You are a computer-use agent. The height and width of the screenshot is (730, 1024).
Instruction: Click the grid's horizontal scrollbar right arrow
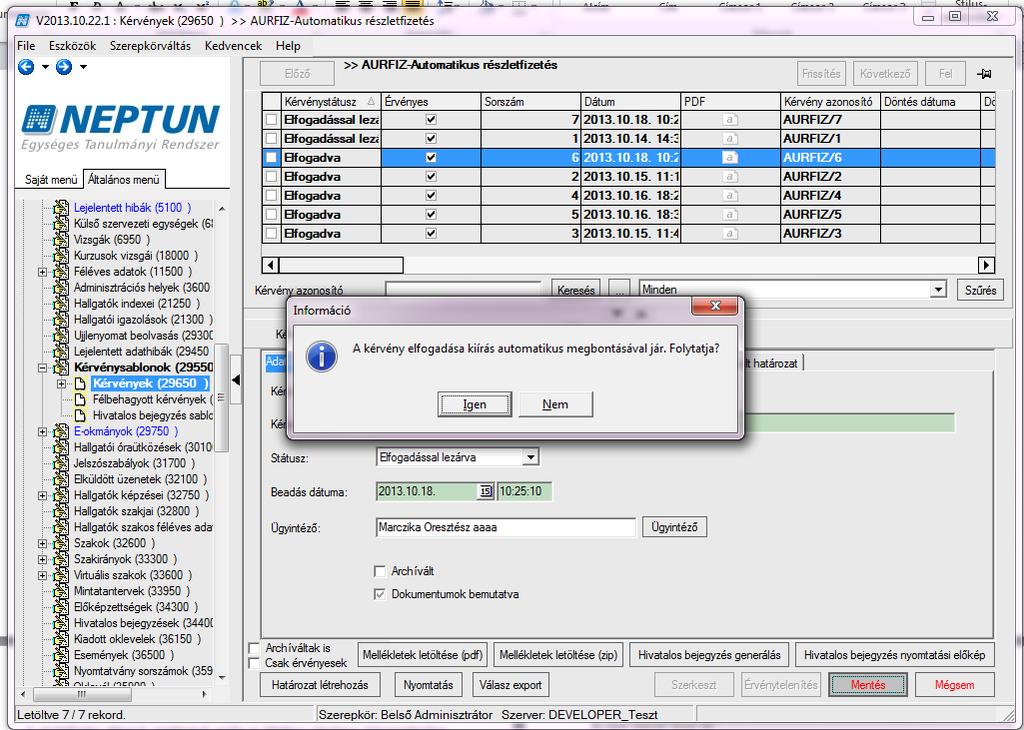pos(986,265)
